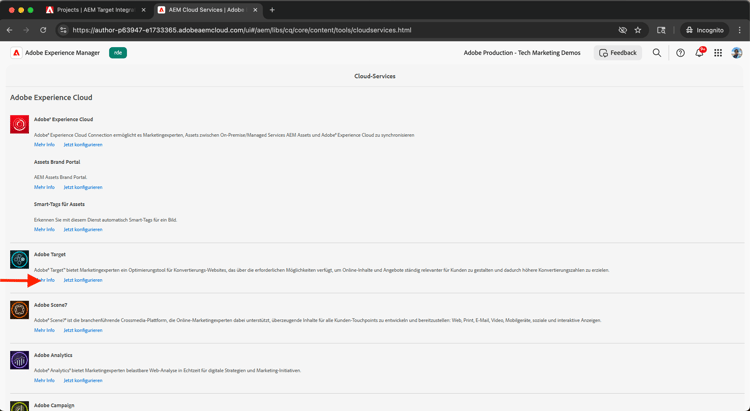Click the AEM Assets Brand Portal. description
Screen dimensions: 750x411
(61, 177)
